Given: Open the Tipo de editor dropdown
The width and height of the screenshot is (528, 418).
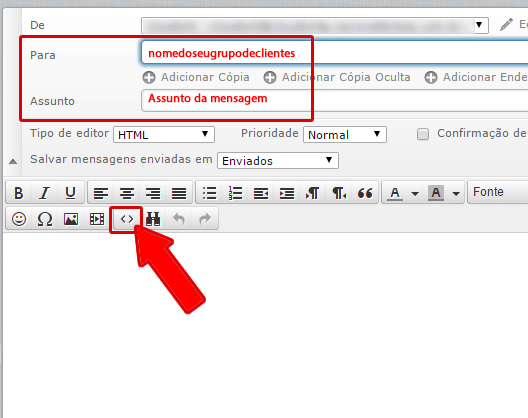Looking at the screenshot, I should coord(164,135).
